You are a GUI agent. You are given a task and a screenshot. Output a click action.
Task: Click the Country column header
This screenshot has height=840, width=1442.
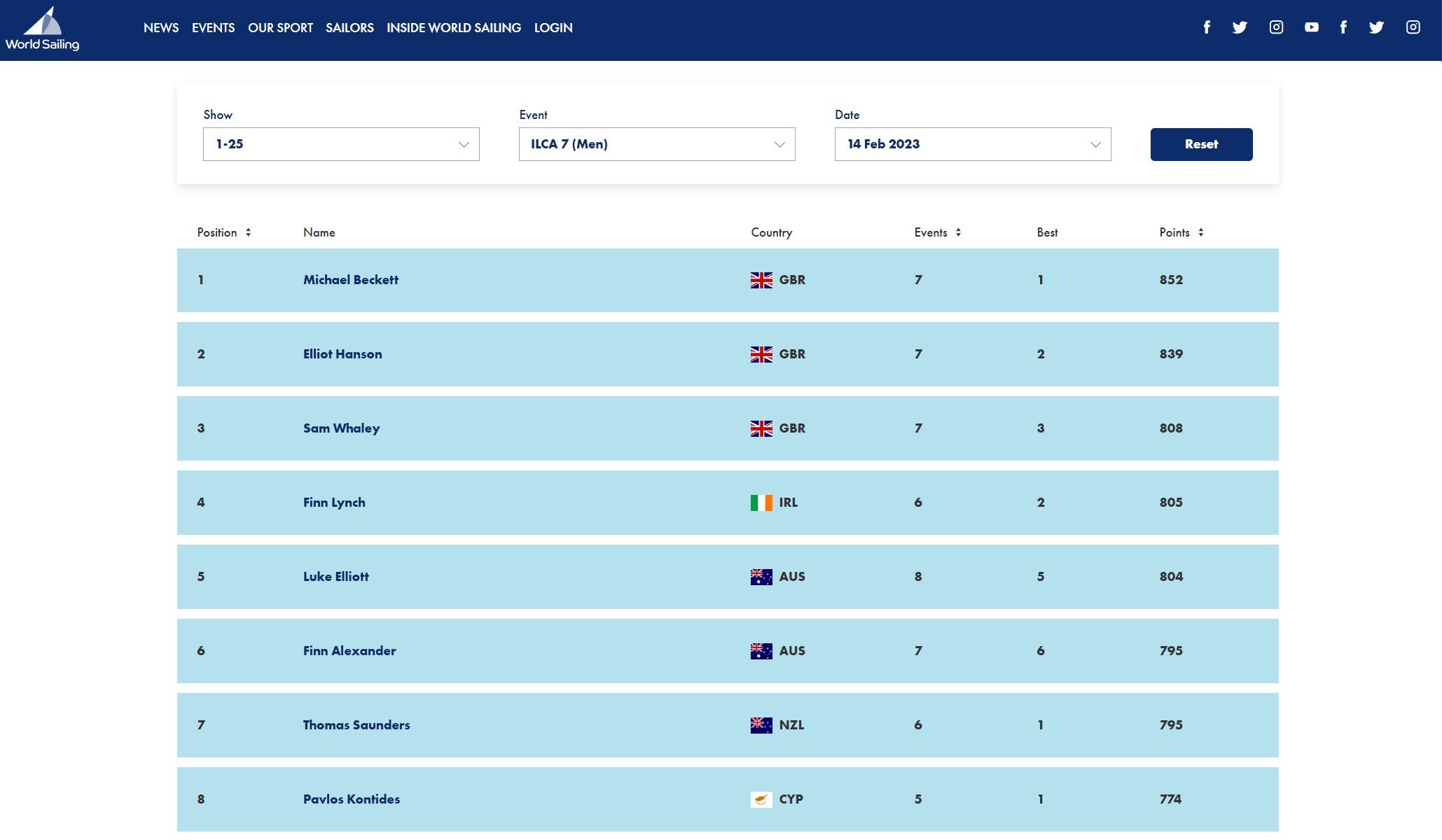click(x=772, y=232)
